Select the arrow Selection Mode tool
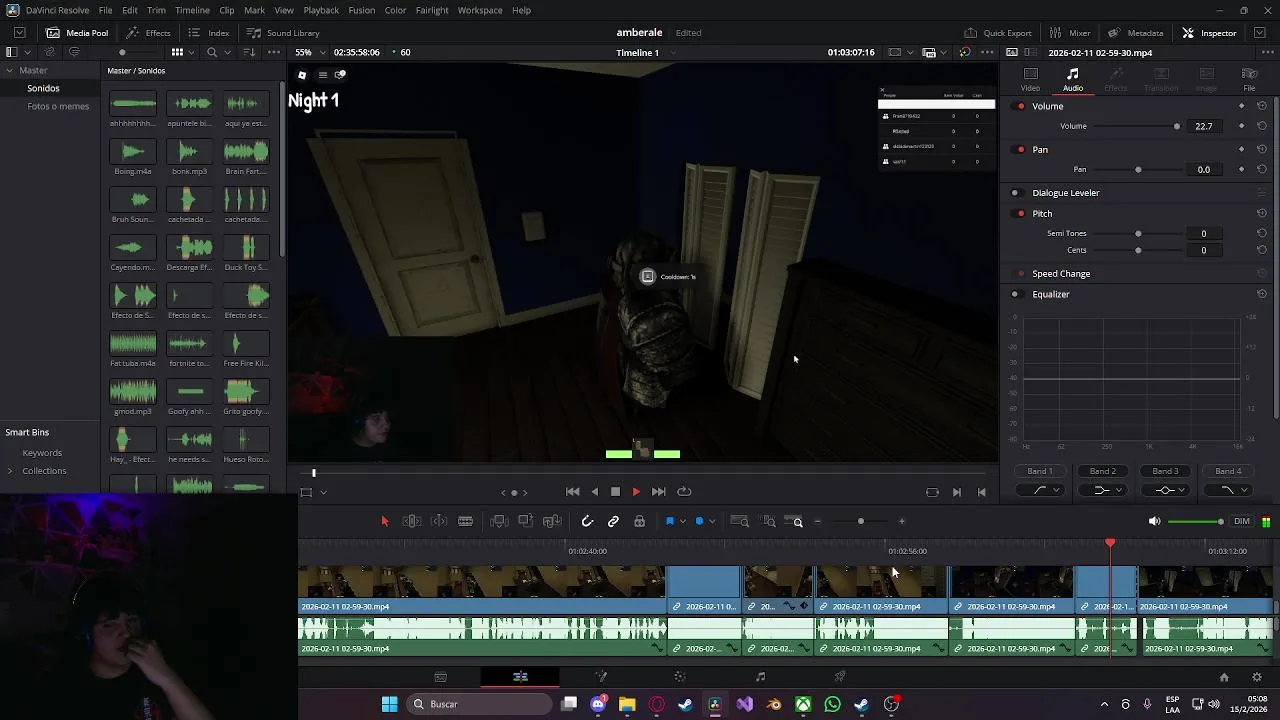This screenshot has height=720, width=1280. pyautogui.click(x=384, y=521)
